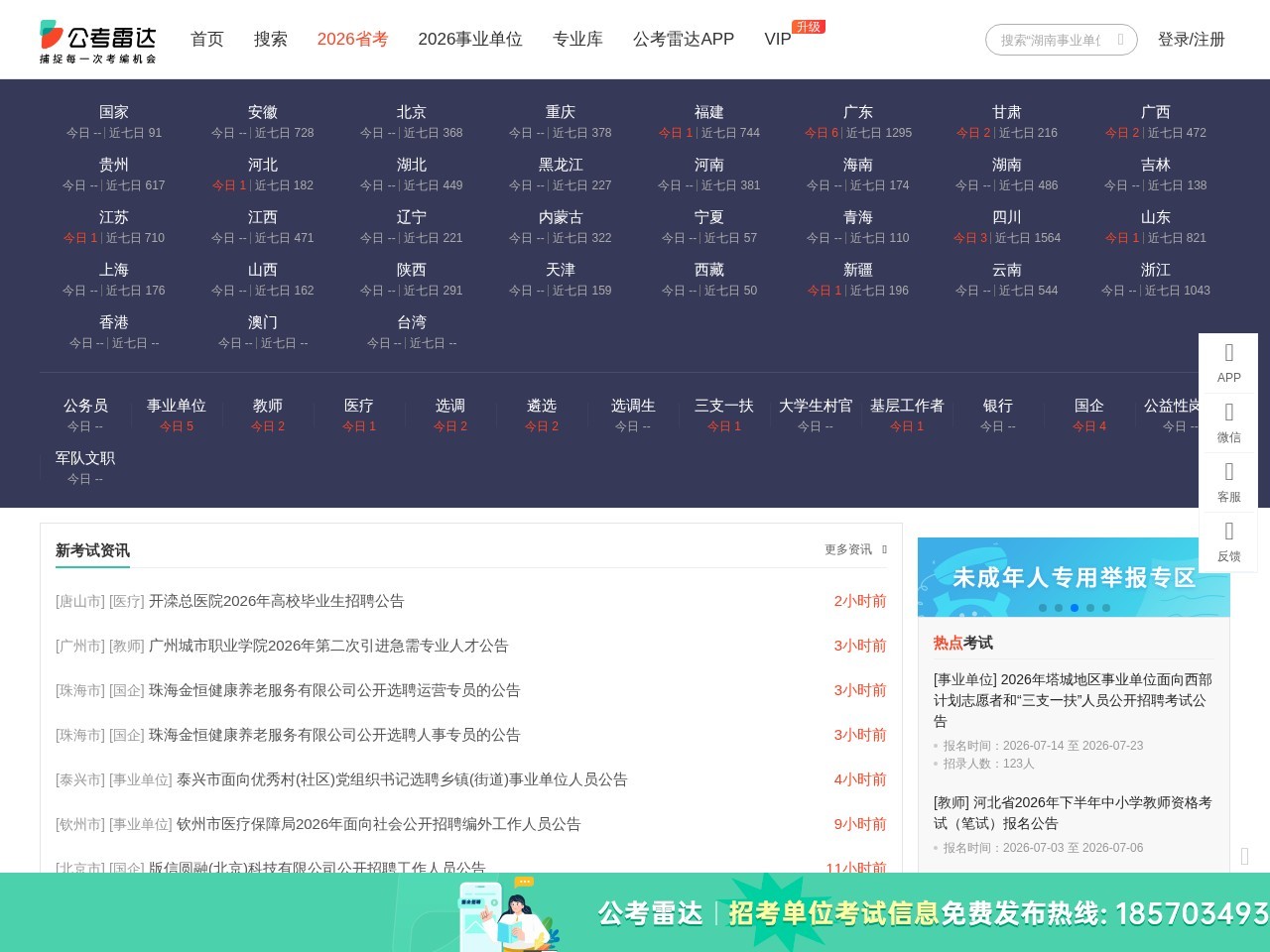The height and width of the screenshot is (952, 1270).
Task: Click the search icon in search box
Action: point(1120,40)
